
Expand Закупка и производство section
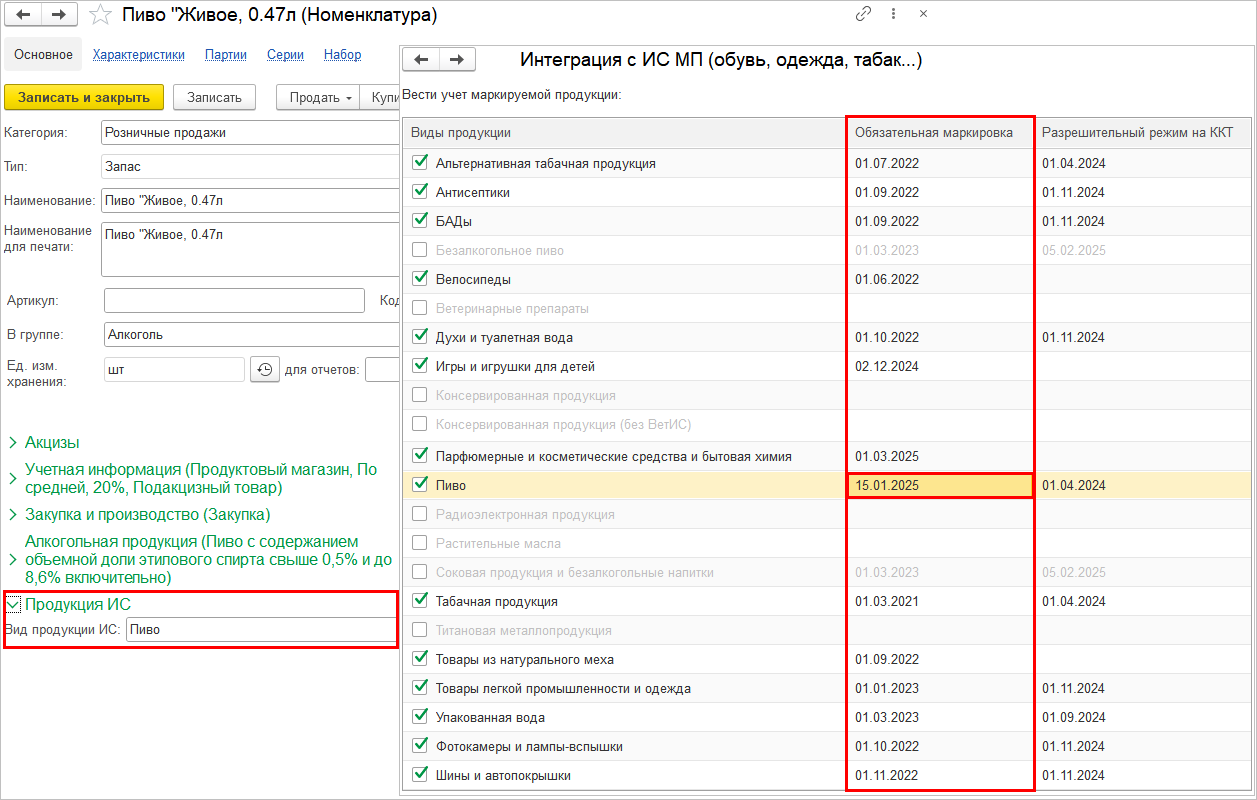(x=13, y=515)
